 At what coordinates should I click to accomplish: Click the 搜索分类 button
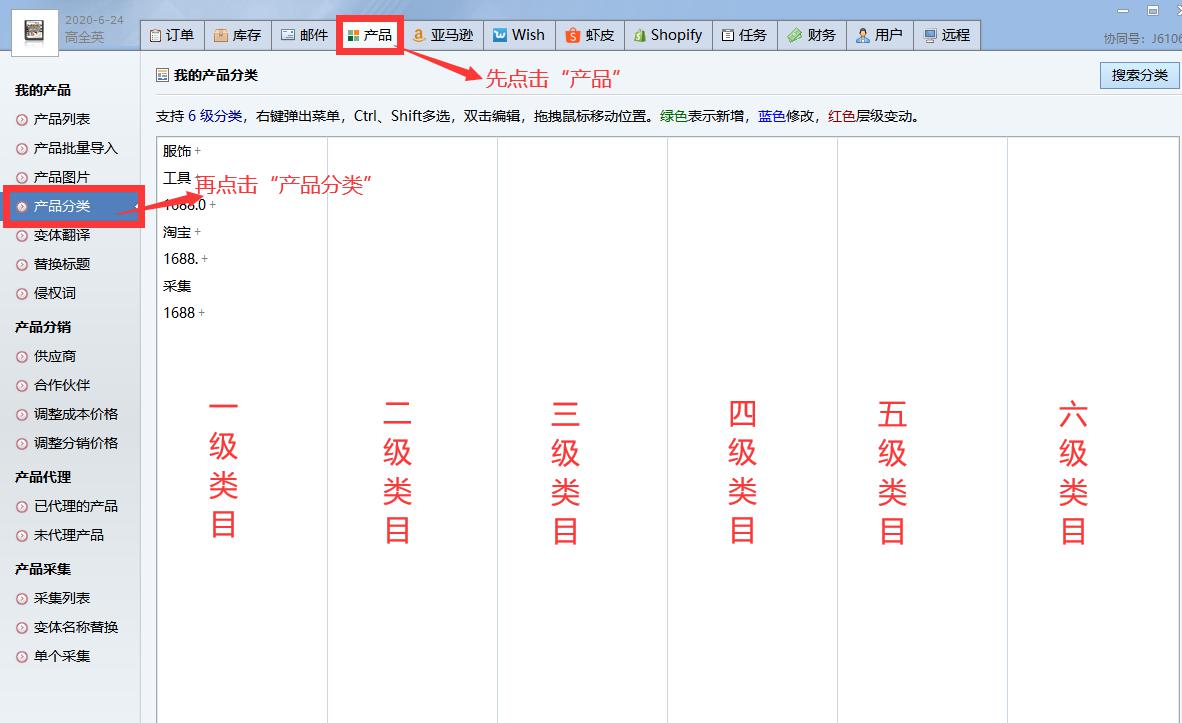1139,75
